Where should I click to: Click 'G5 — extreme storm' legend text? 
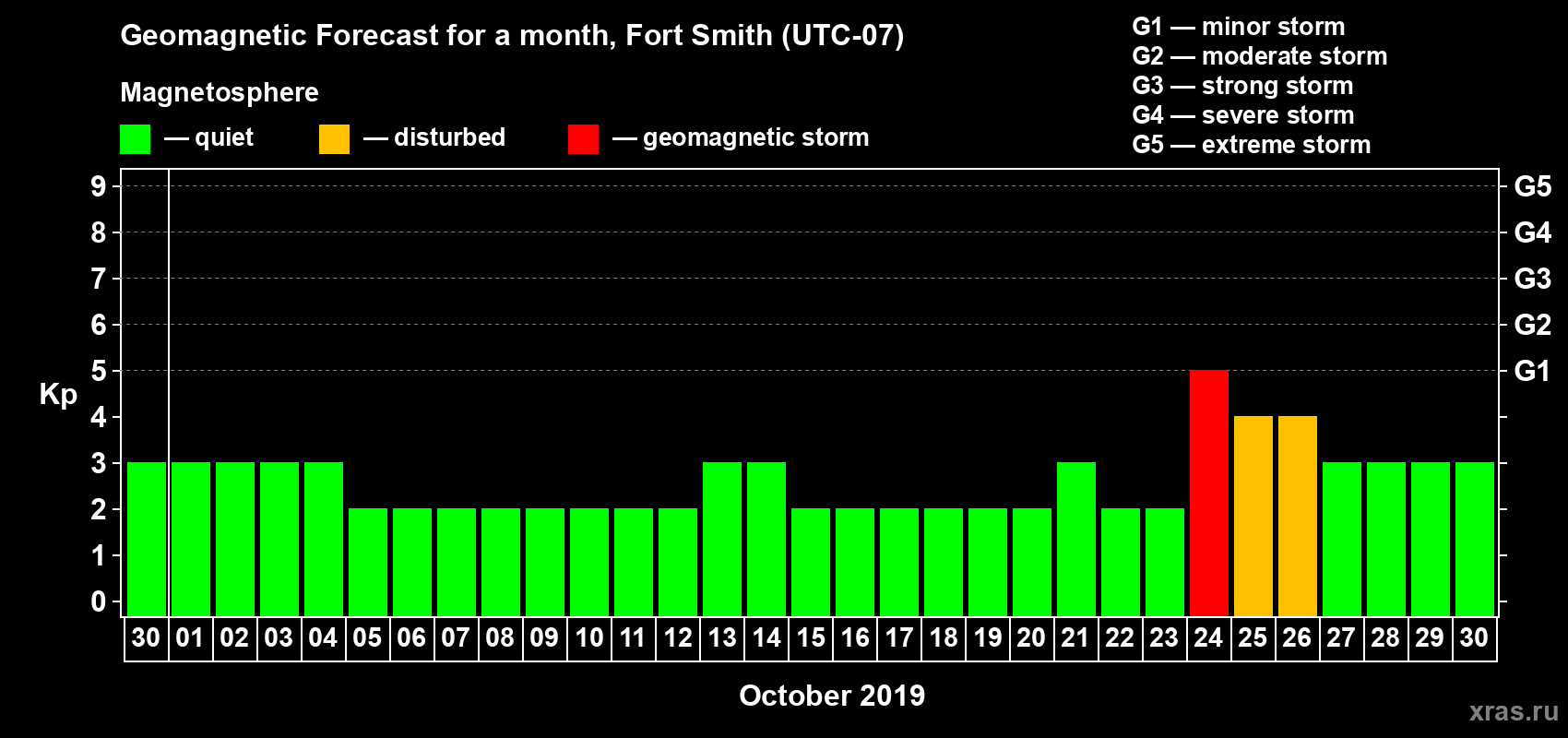pos(1251,145)
